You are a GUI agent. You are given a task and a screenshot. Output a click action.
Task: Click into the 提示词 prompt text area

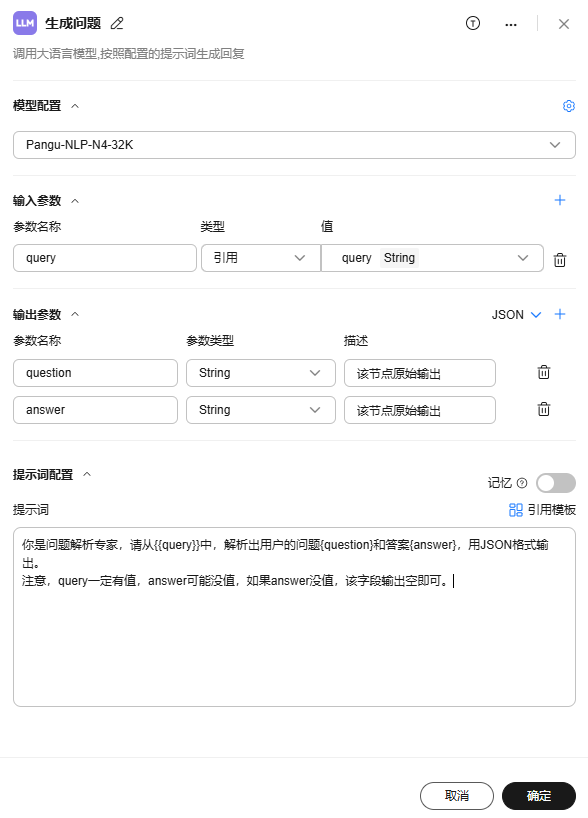tap(294, 617)
